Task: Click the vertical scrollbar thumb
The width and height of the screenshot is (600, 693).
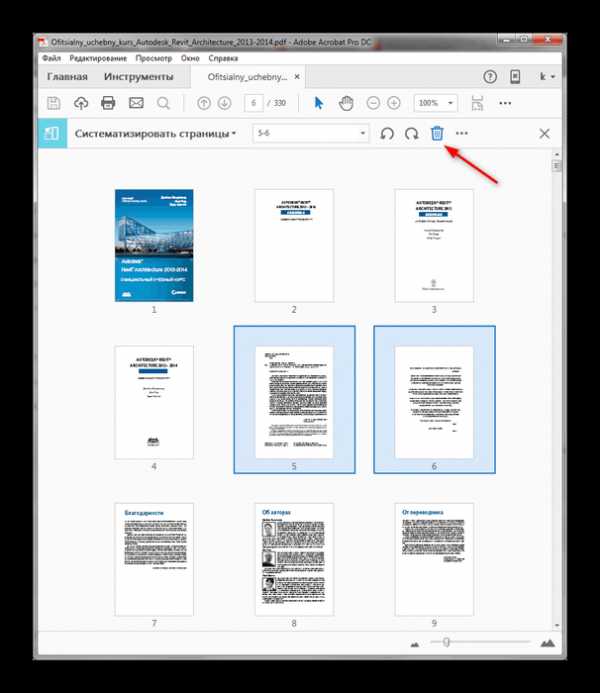Action: (x=557, y=166)
